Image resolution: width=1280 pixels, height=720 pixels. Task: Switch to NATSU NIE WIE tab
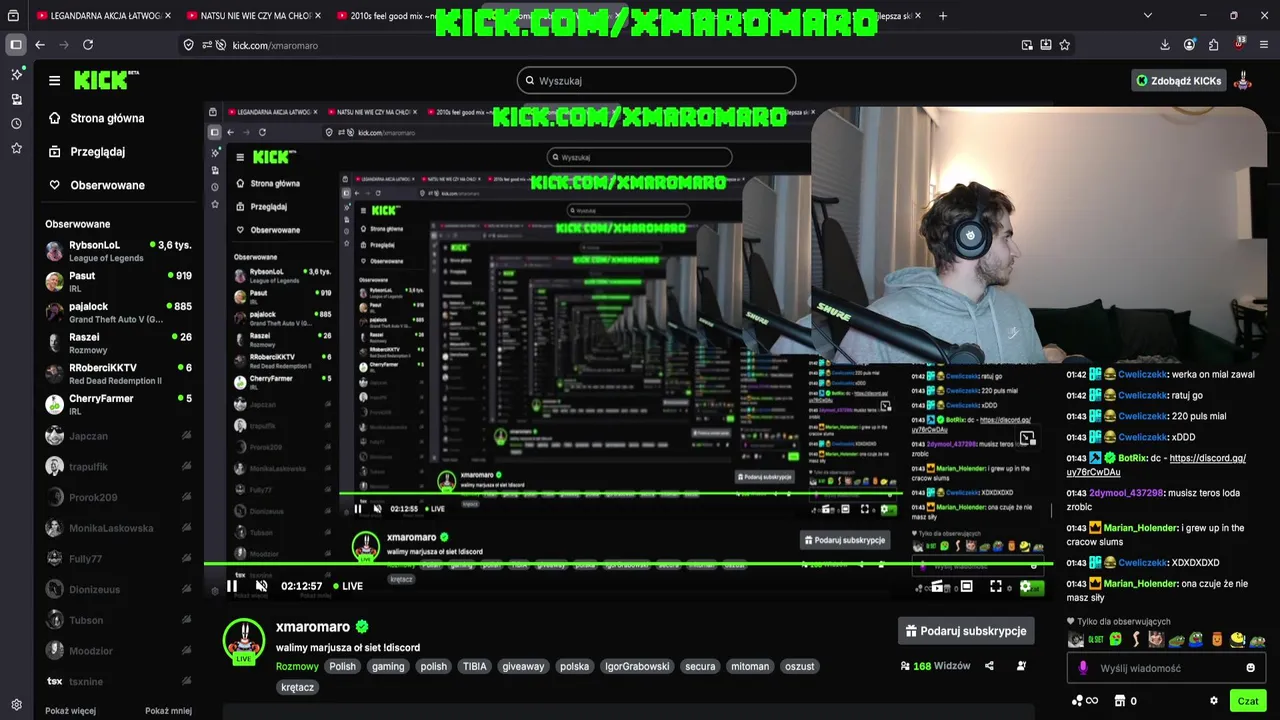(x=254, y=16)
